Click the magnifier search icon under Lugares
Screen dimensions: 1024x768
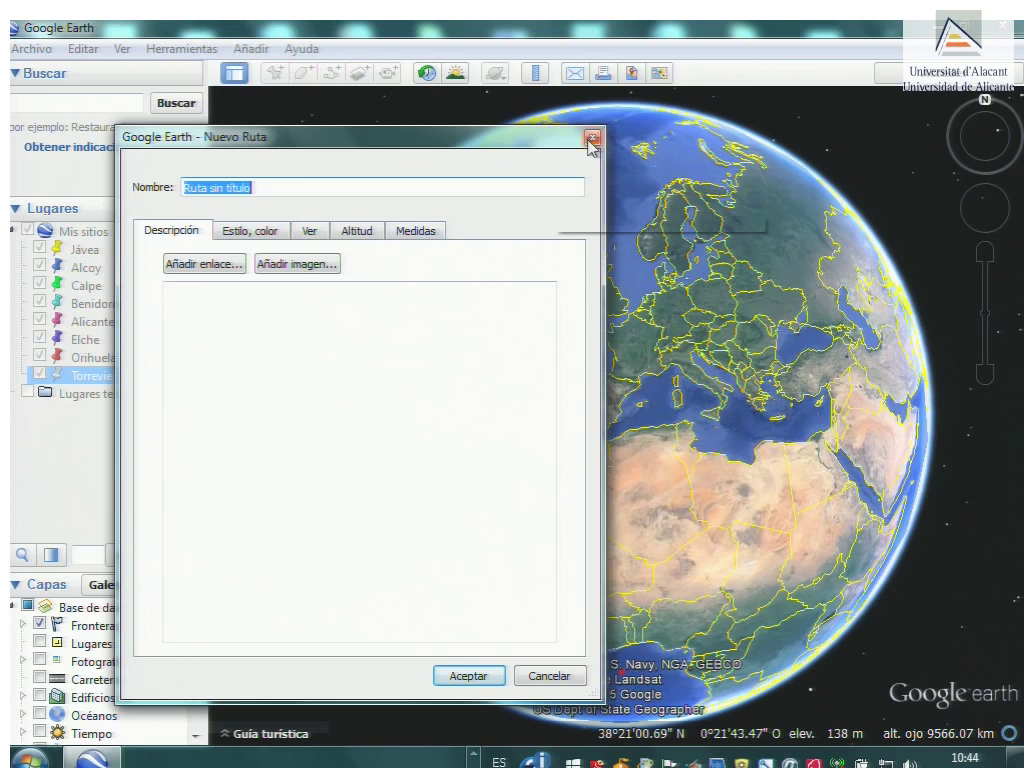click(x=22, y=555)
